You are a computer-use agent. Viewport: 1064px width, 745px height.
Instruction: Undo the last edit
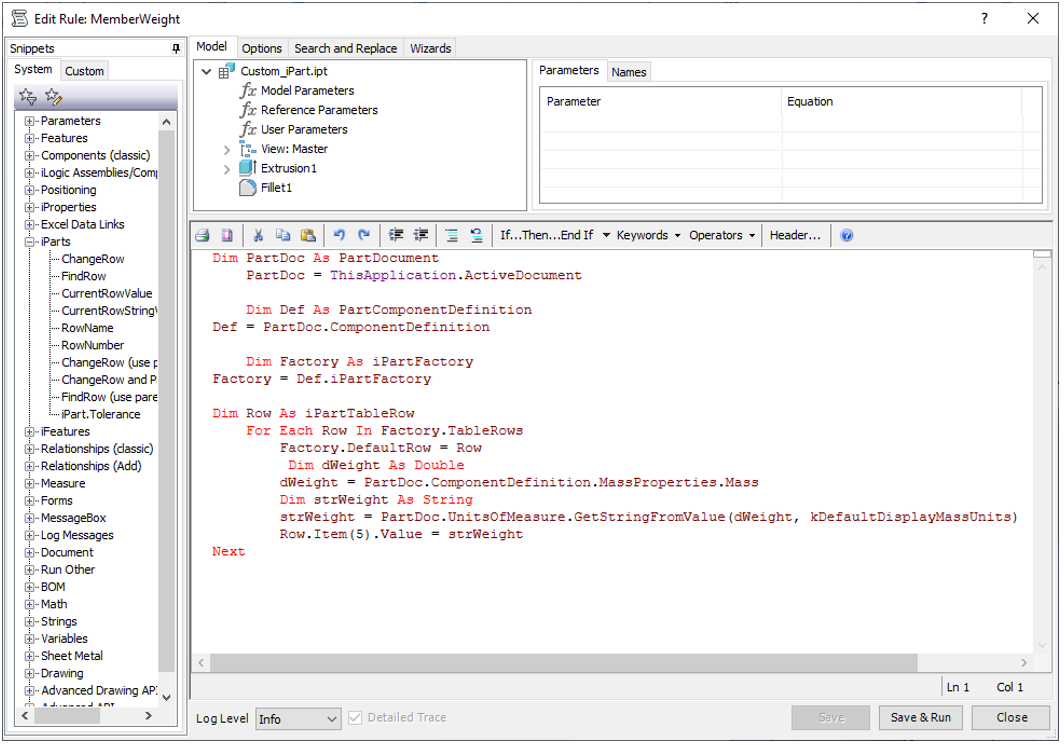tap(339, 235)
